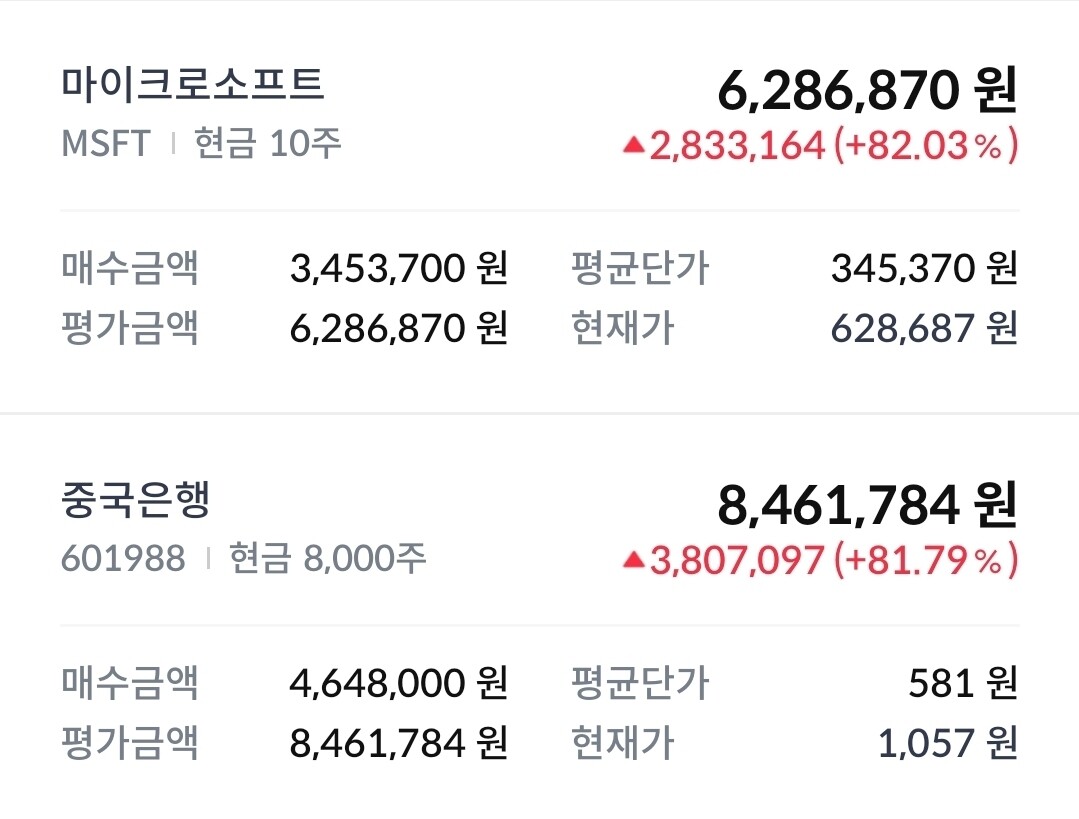Click the 628,687 원 current price
This screenshot has height=819, width=1079.
[x=923, y=328]
